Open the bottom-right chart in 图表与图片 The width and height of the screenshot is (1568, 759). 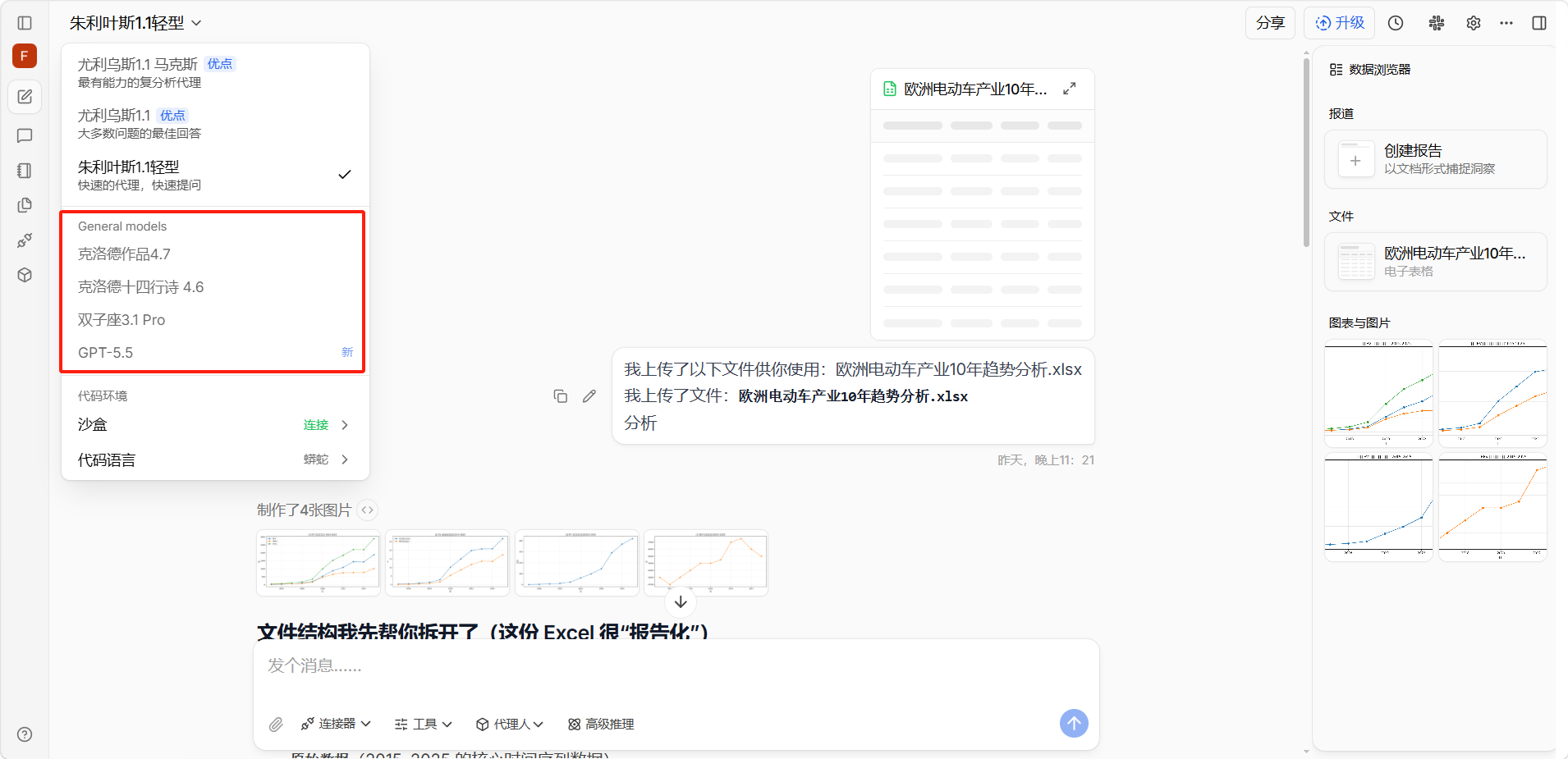(x=1492, y=507)
